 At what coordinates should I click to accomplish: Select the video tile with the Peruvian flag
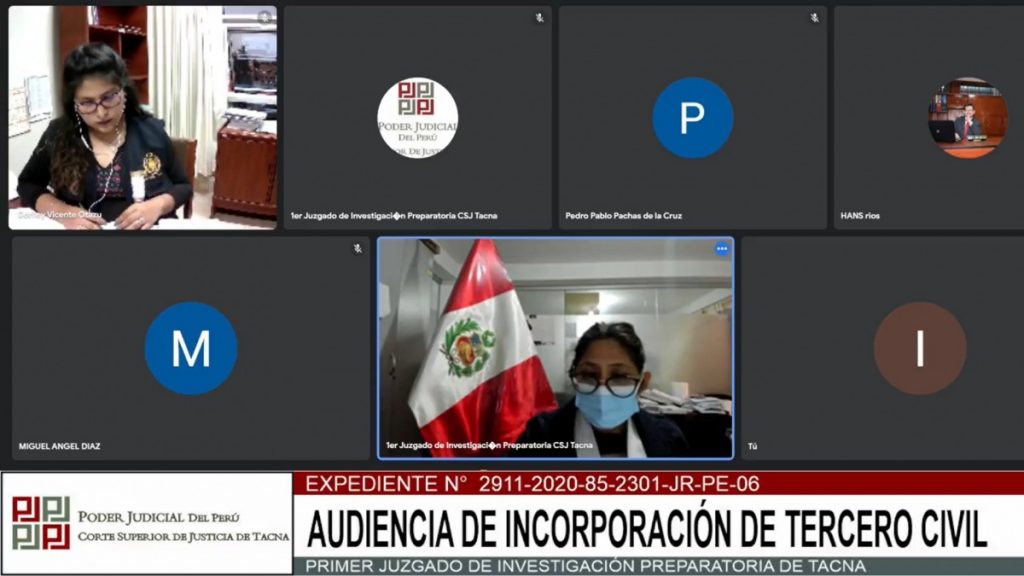[x=556, y=348]
